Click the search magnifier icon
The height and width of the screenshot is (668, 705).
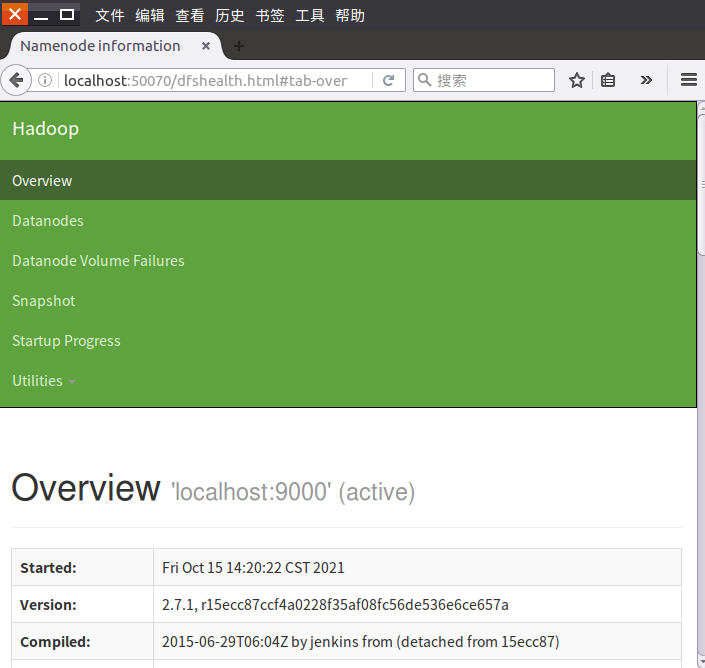(424, 80)
